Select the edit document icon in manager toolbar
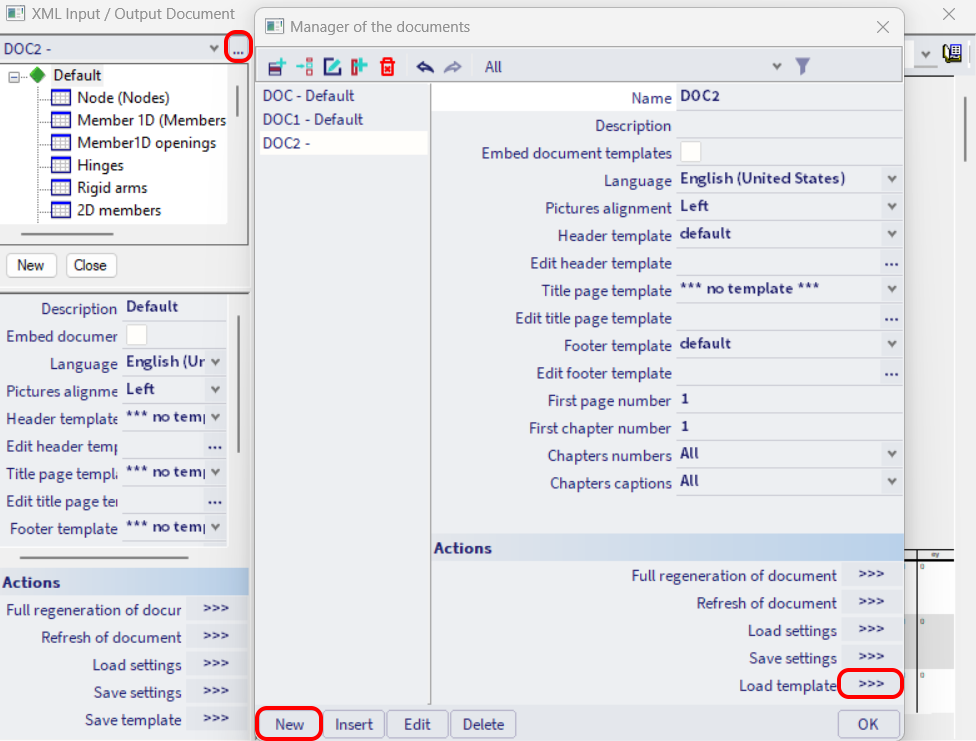Viewport: 976px width, 741px height. (x=333, y=67)
